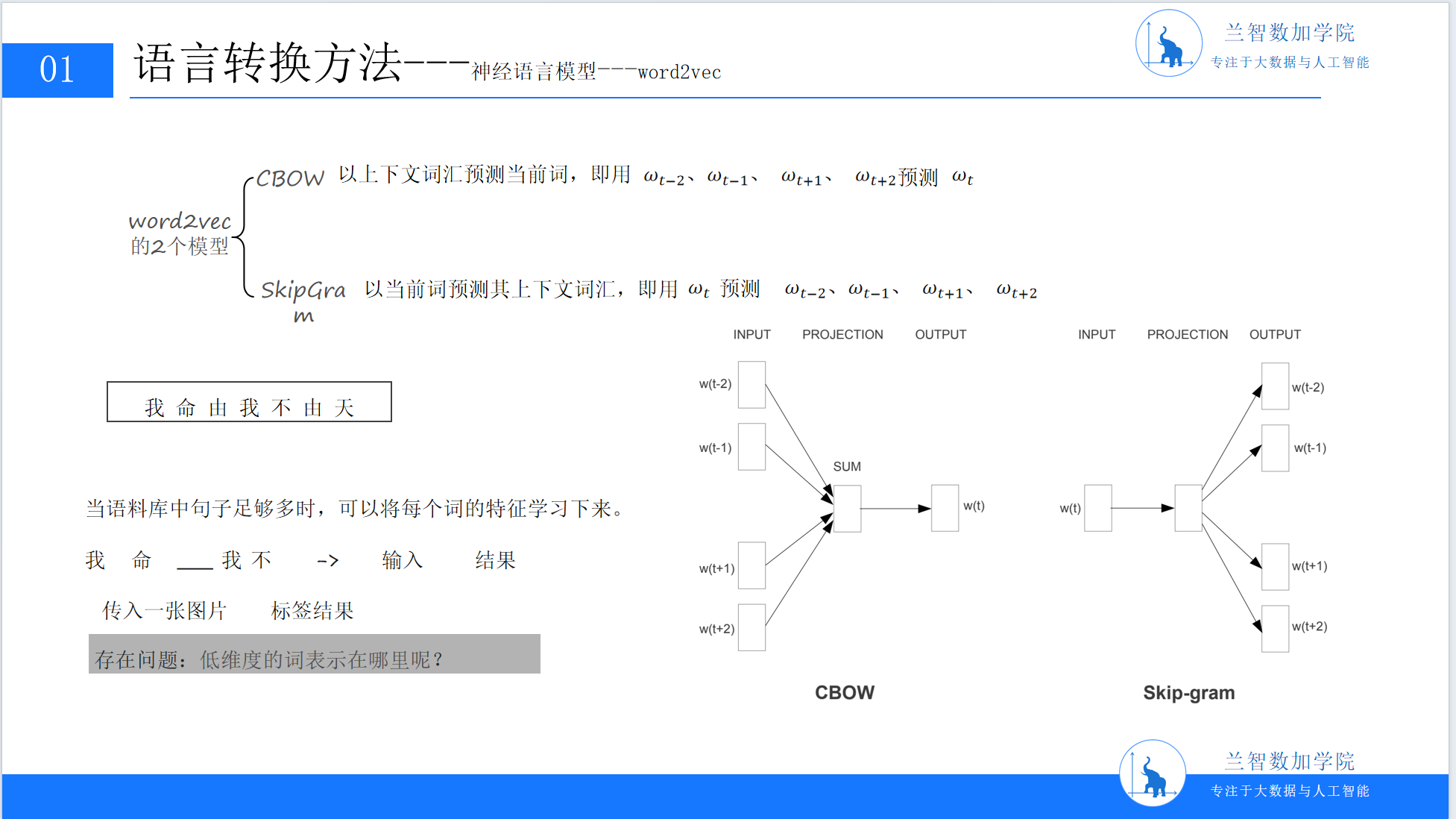Screen dimensions: 1456x819
Task: Click the Skip-gram diagram 'OUTPUT' header
Action: tap(1275, 335)
